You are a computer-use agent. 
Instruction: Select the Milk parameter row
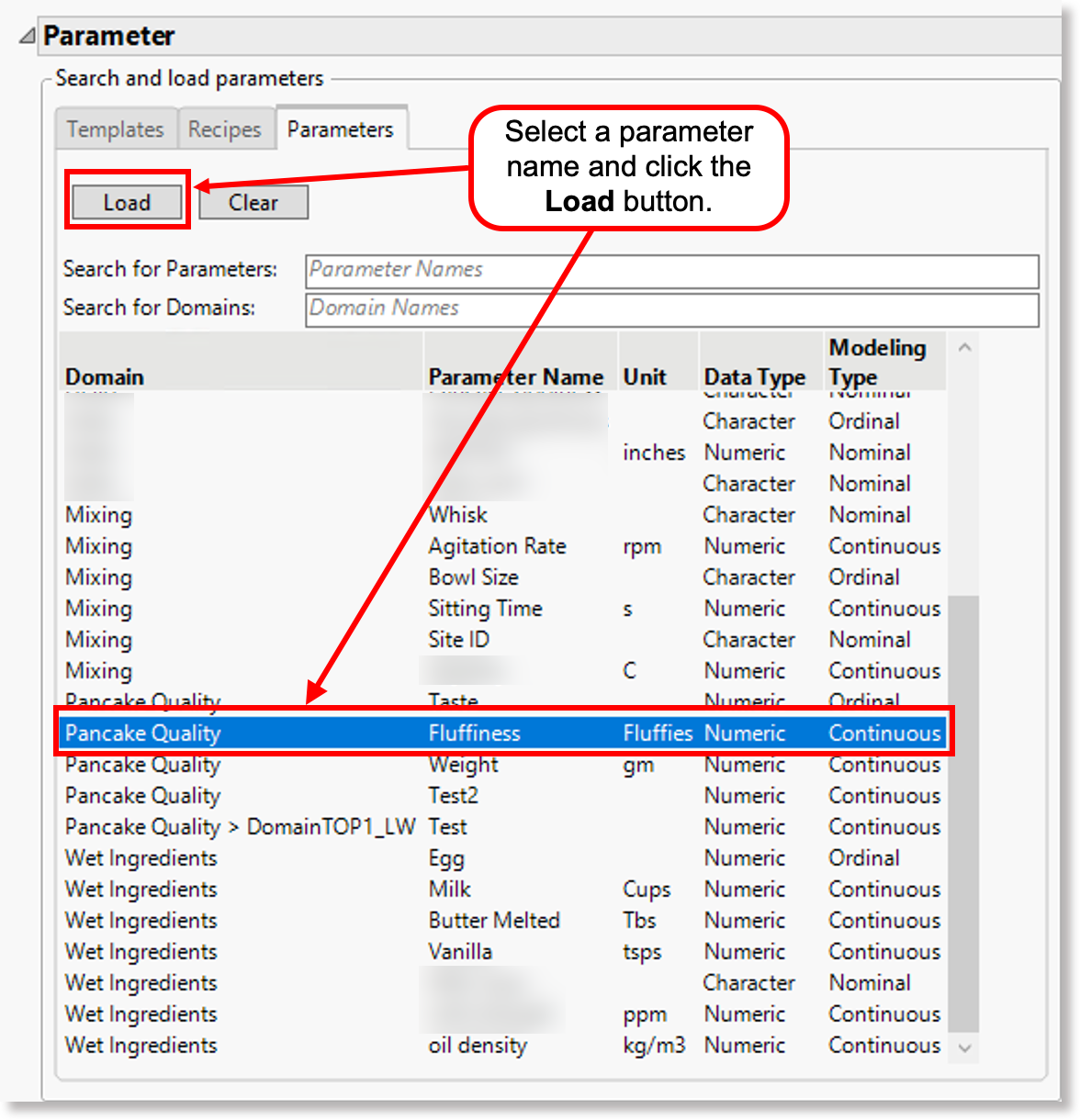tap(502, 890)
